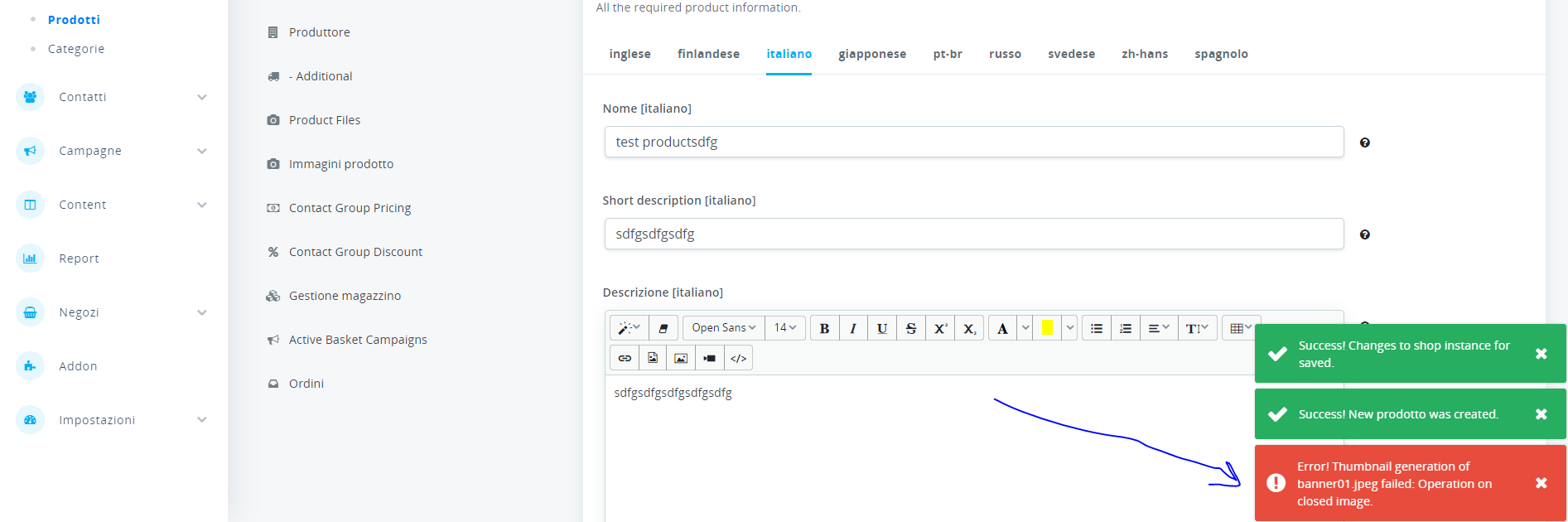Apply superscript formatting
The image size is (1568, 522).
tap(940, 328)
